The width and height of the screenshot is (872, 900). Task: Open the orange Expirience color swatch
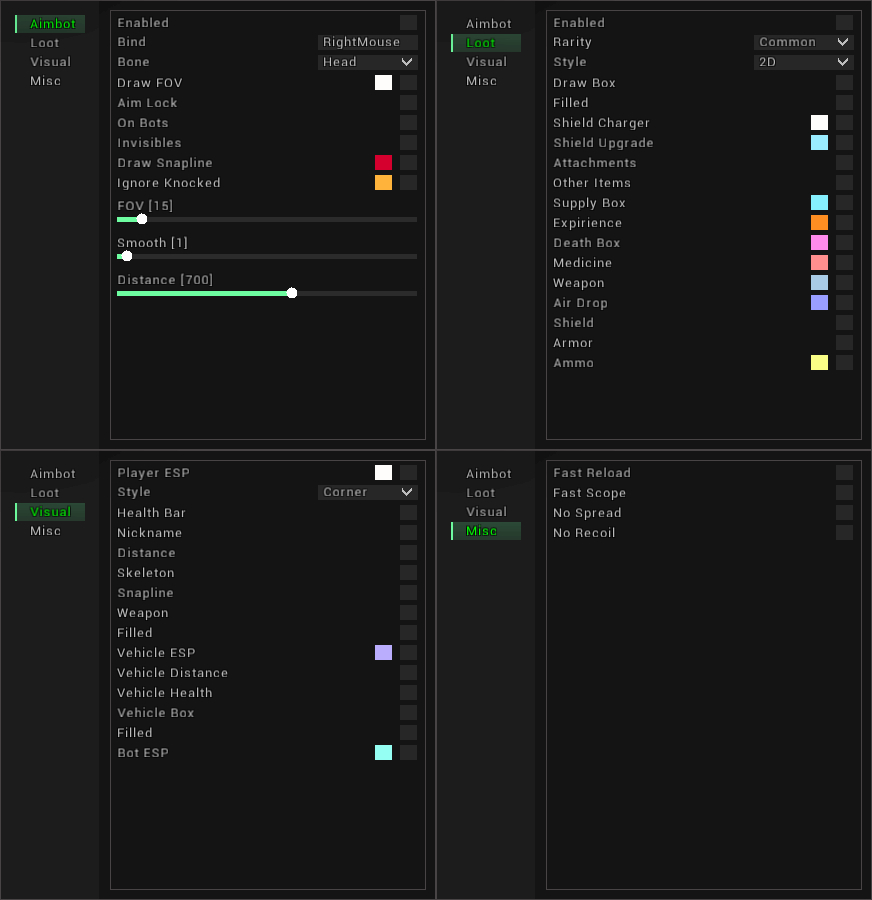819,223
